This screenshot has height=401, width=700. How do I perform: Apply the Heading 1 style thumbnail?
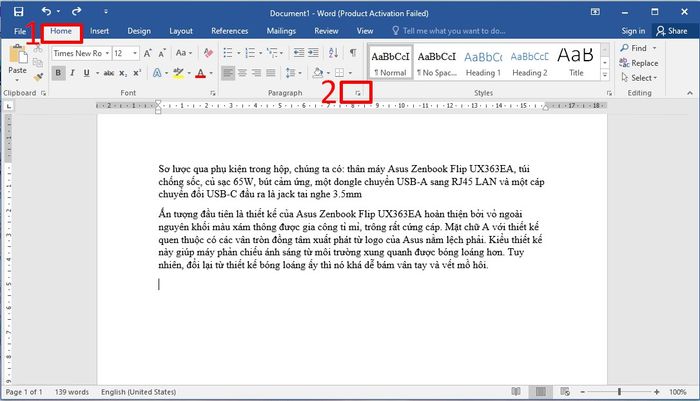(x=483, y=63)
